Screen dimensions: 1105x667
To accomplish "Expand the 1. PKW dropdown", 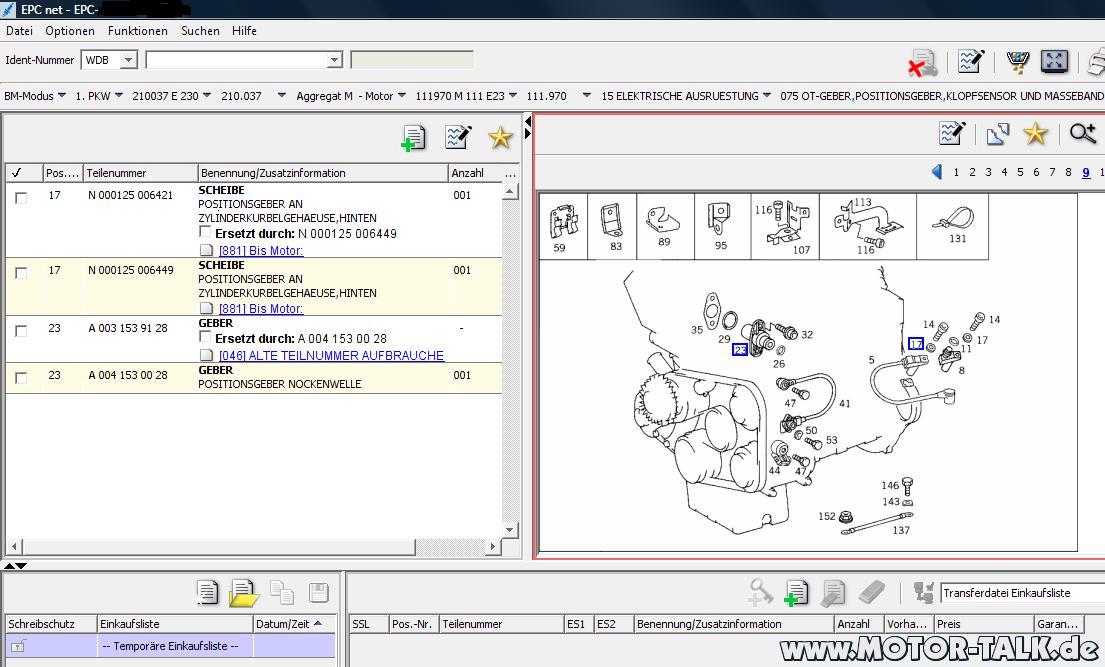I will click(118, 95).
